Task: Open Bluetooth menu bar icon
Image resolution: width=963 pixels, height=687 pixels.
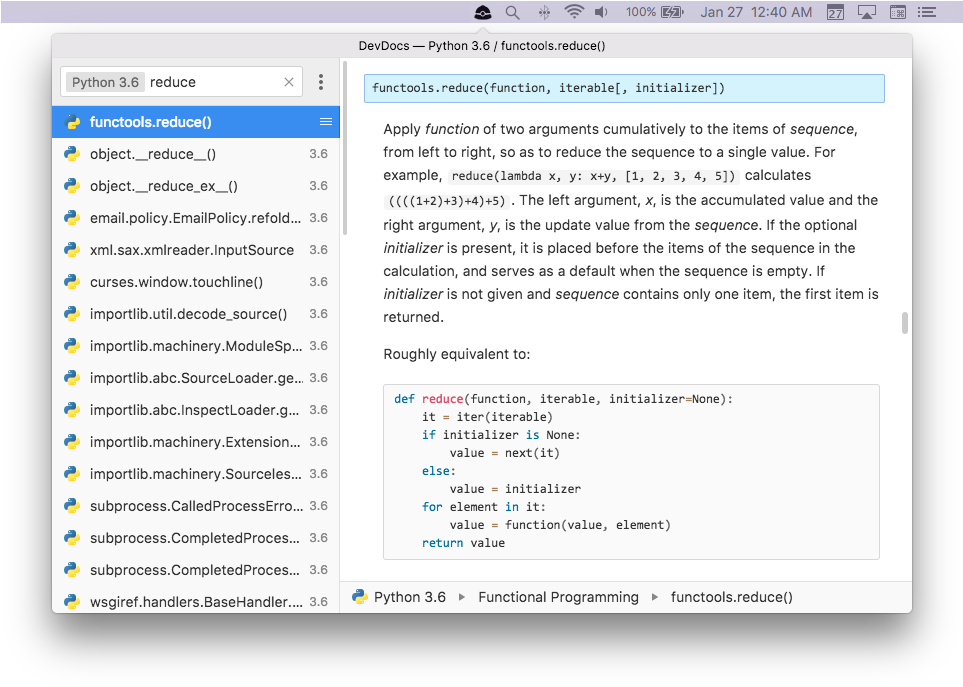Action: coord(544,12)
